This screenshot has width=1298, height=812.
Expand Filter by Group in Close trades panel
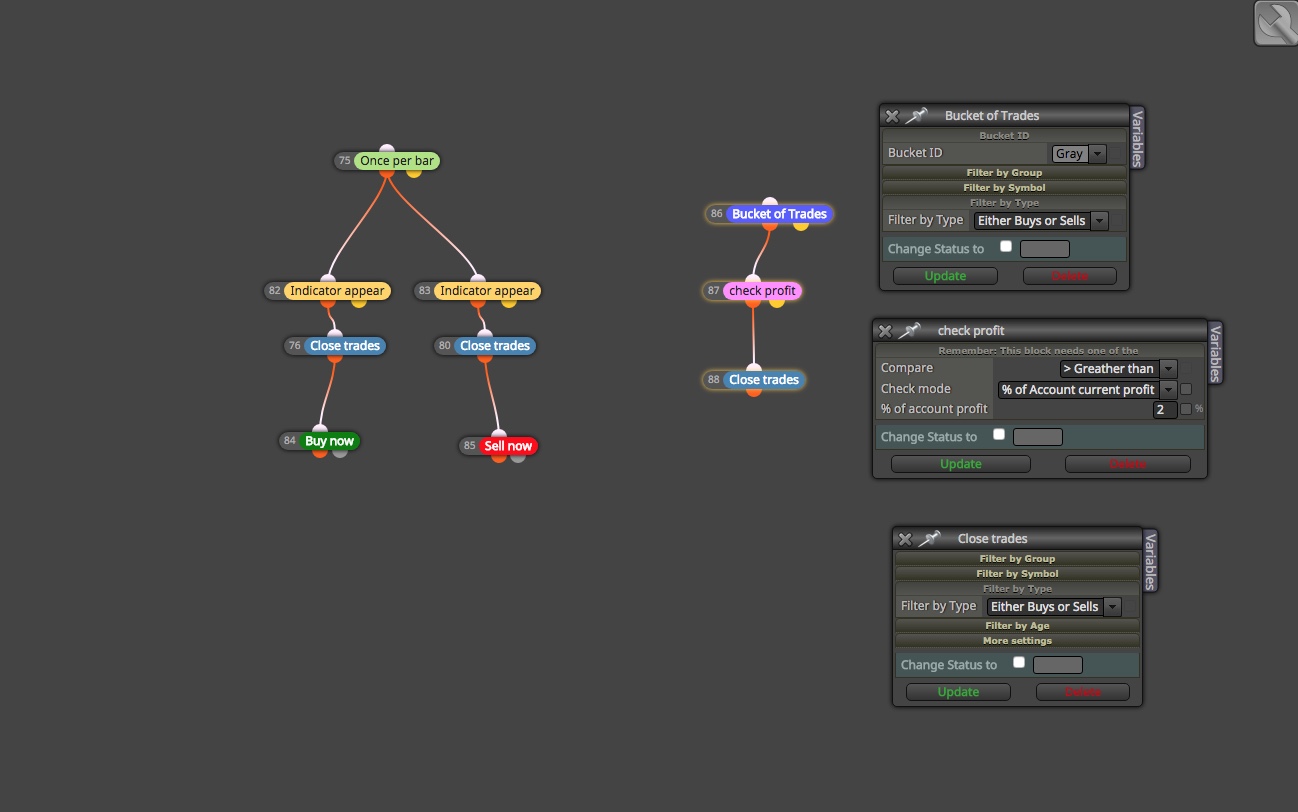pyautogui.click(x=1018, y=559)
